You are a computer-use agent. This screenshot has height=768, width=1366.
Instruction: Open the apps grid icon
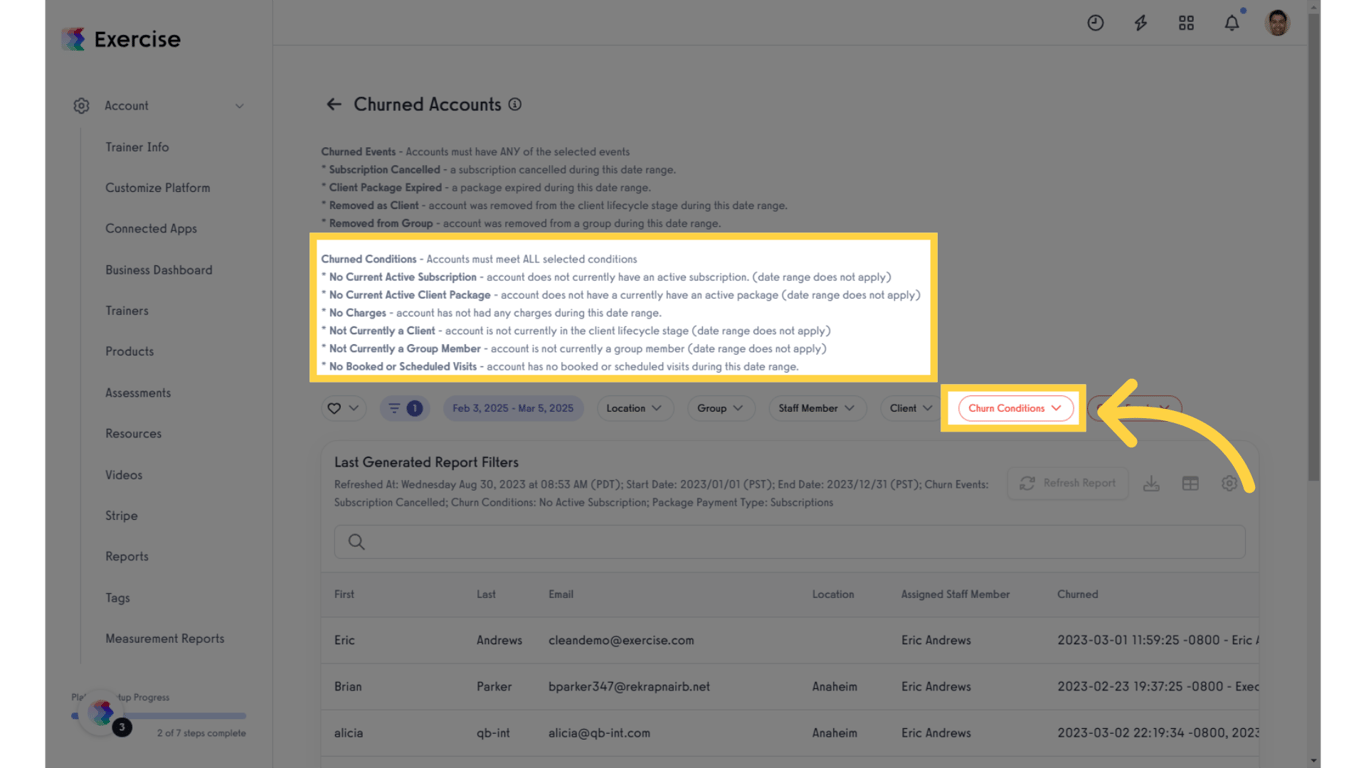(1186, 23)
